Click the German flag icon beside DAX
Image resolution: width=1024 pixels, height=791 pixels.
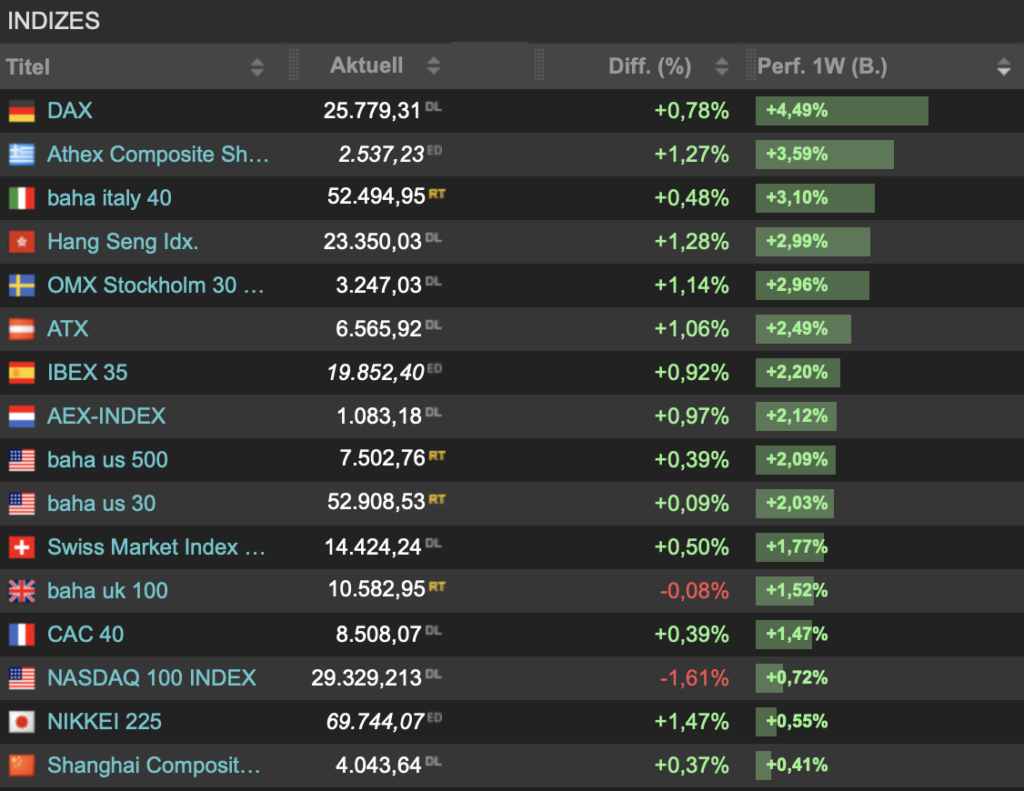[22, 111]
